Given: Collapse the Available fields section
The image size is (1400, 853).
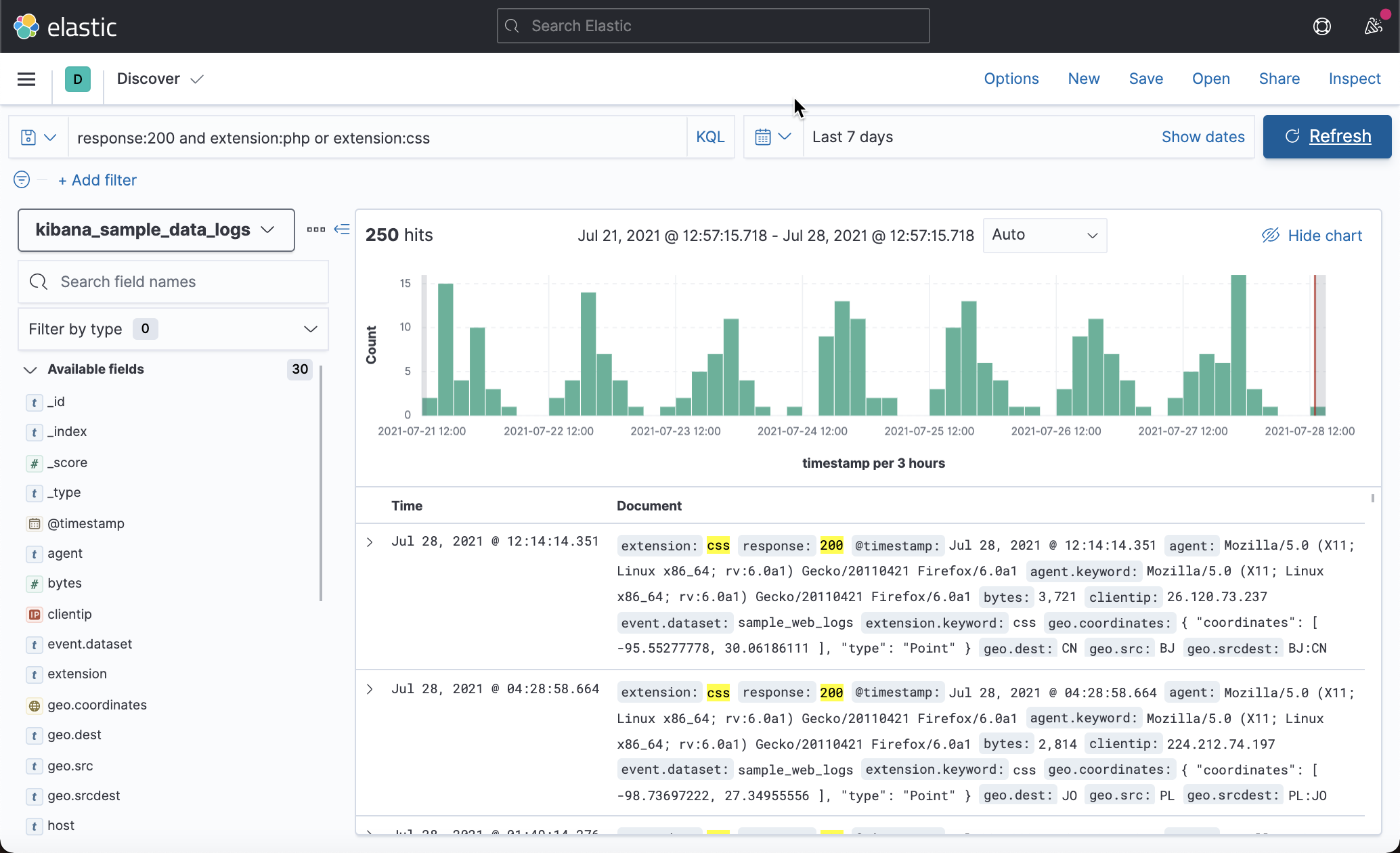Looking at the screenshot, I should [30, 370].
